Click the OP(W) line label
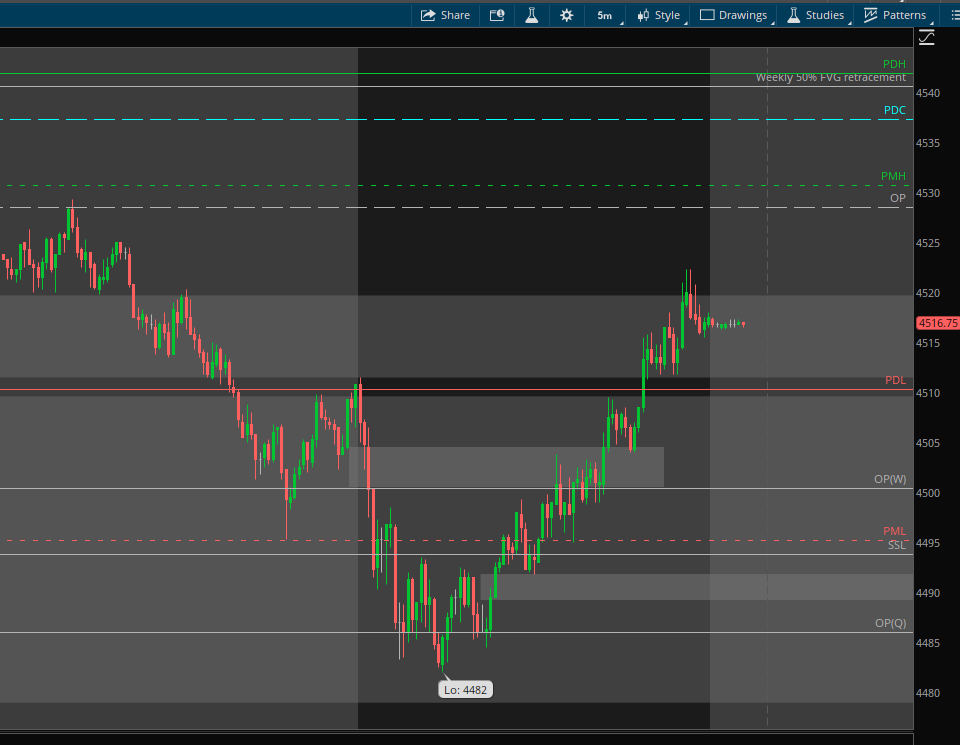The width and height of the screenshot is (960, 745). [890, 479]
